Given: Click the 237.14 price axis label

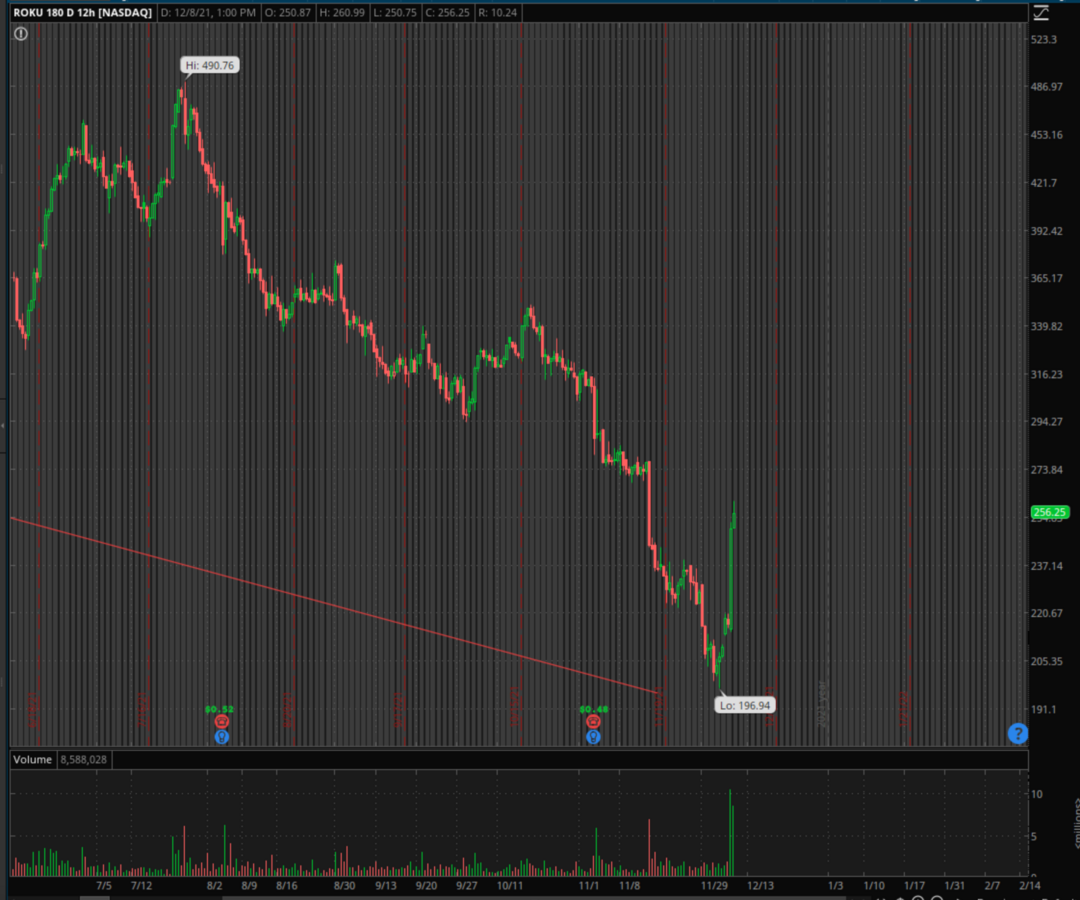Looking at the screenshot, I should point(1046,566).
